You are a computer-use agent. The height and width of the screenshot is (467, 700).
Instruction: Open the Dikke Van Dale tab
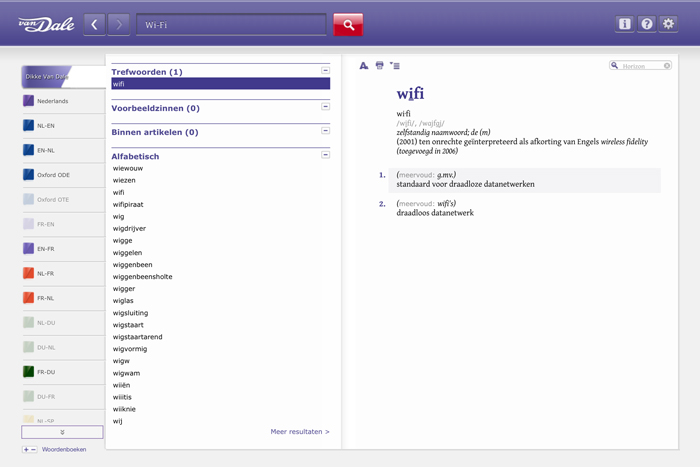tap(63, 76)
